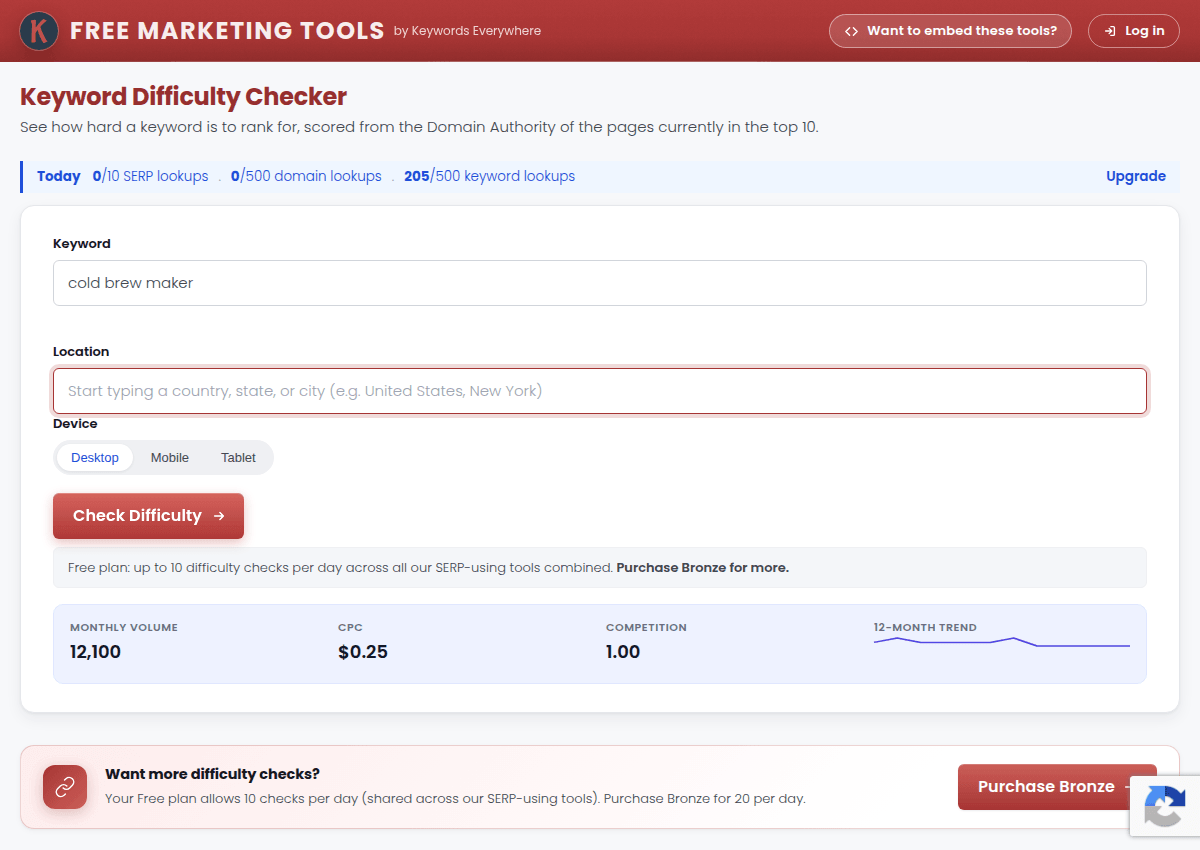Screen dimensions: 1200x850
Task: Click the 'Keyword Difficulty Checker' heading
Action: 183,97
